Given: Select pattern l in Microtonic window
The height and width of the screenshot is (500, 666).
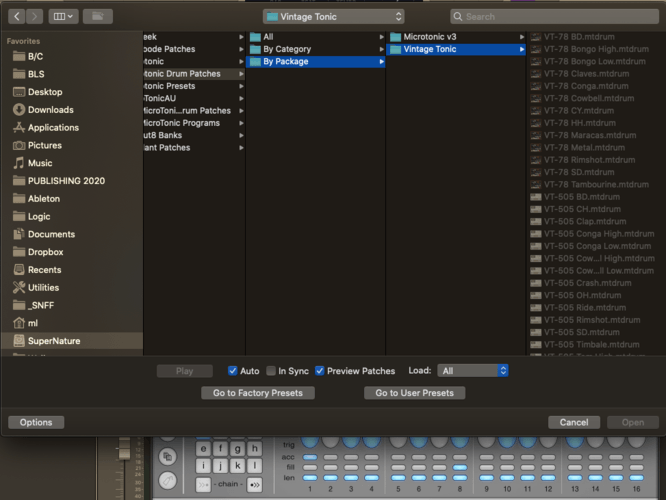Looking at the screenshot, I should tap(254, 466).
